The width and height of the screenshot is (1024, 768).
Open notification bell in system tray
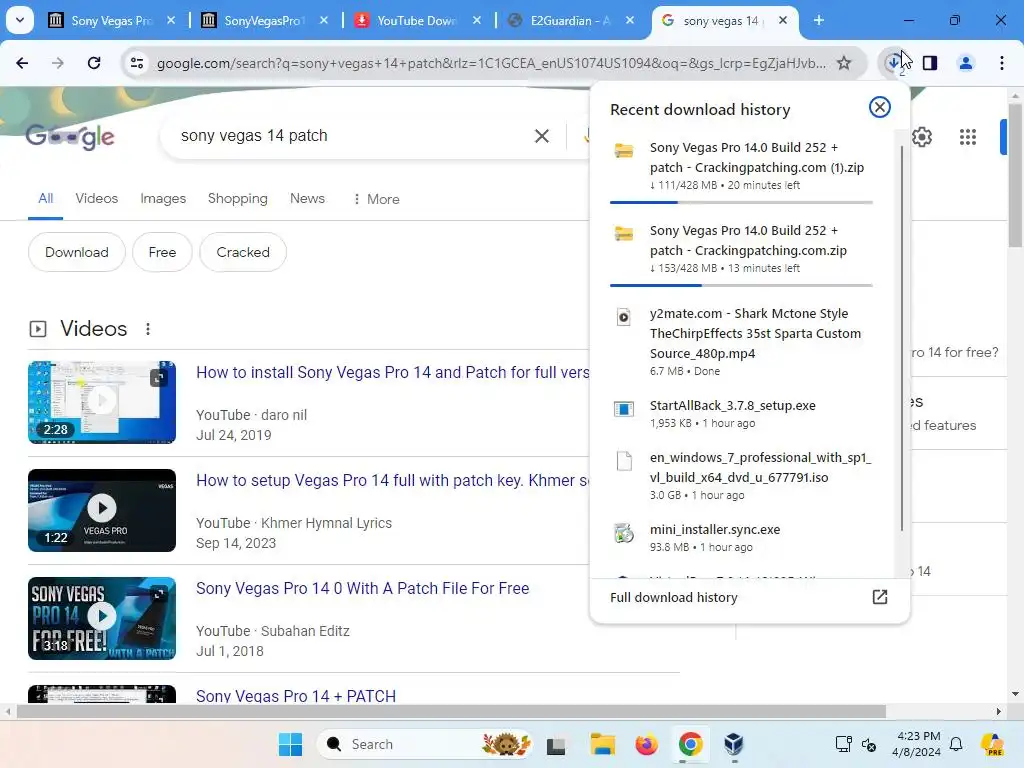pos(956,744)
